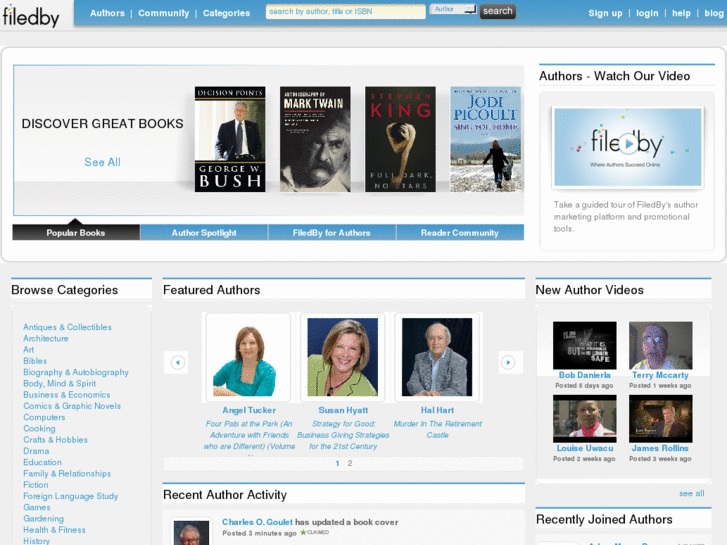Open George W. Bush Decision Points cover
The height and width of the screenshot is (545, 727).
tap(230, 139)
